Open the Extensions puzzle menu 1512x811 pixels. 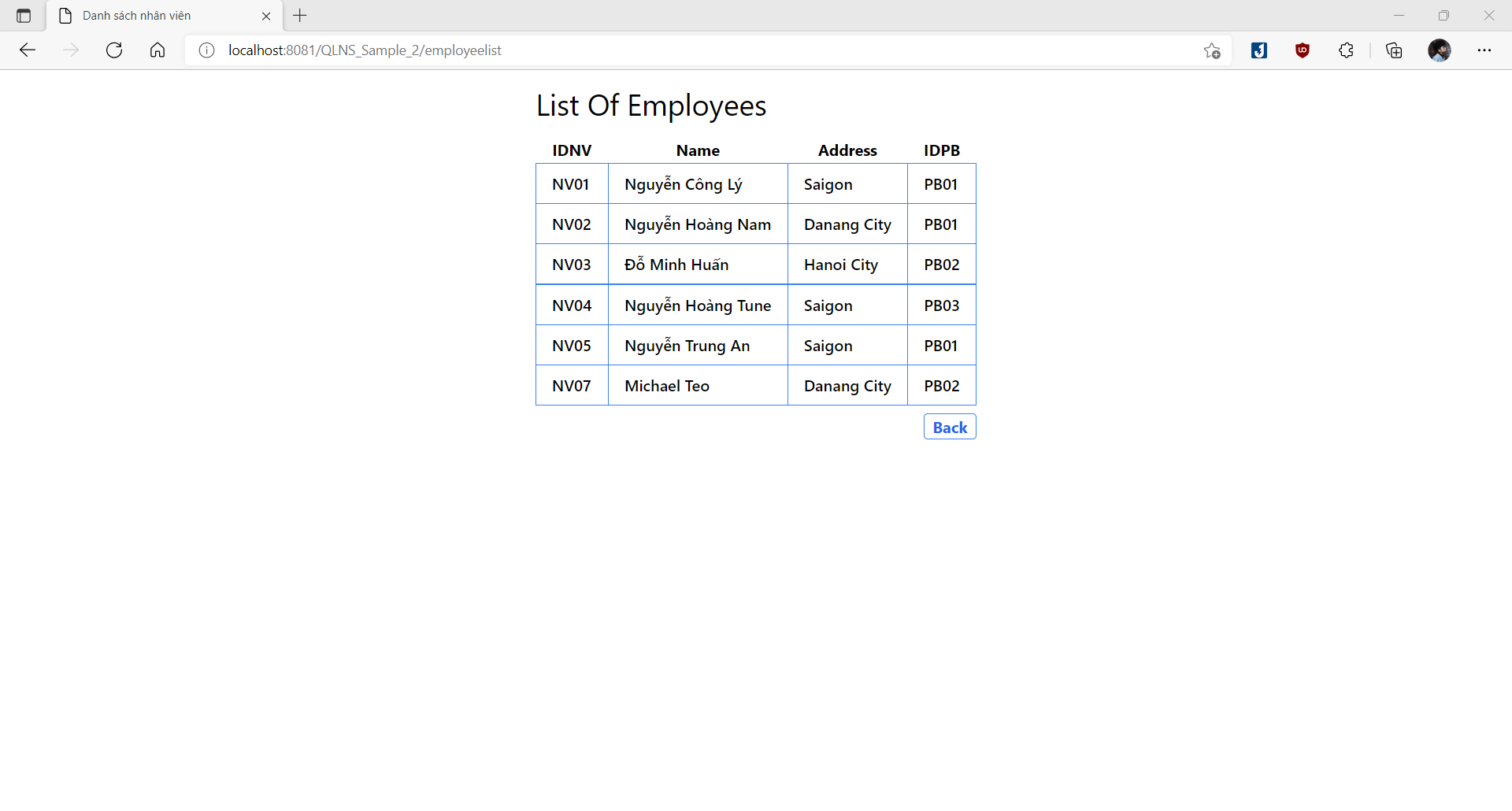click(x=1347, y=50)
